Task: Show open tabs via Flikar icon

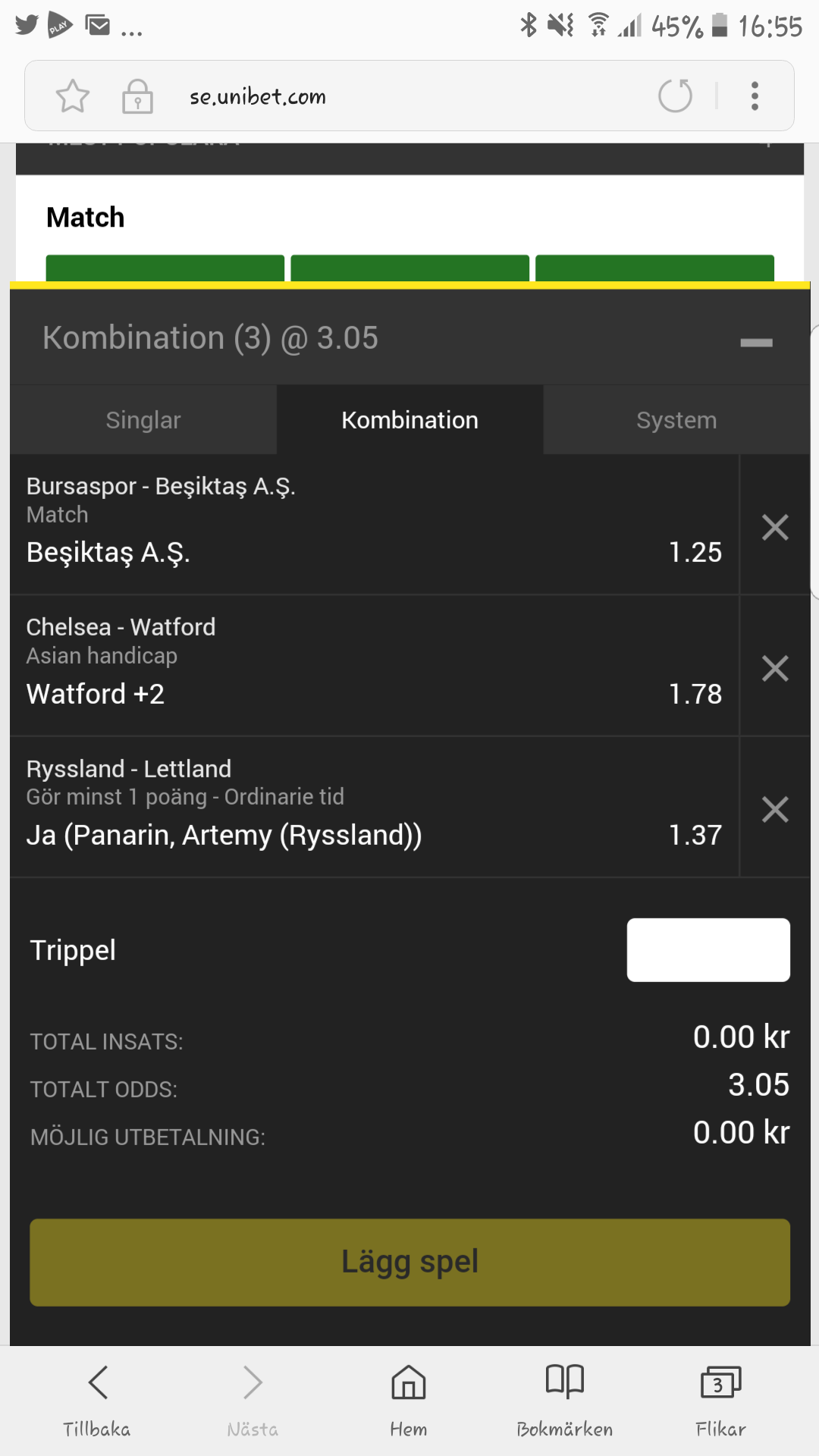Action: 721,1401
